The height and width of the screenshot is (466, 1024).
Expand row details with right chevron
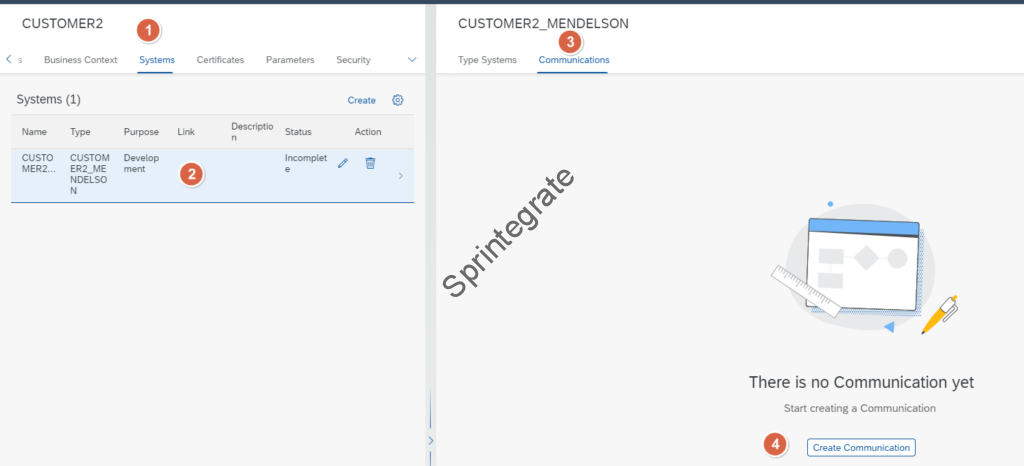[x=401, y=176]
